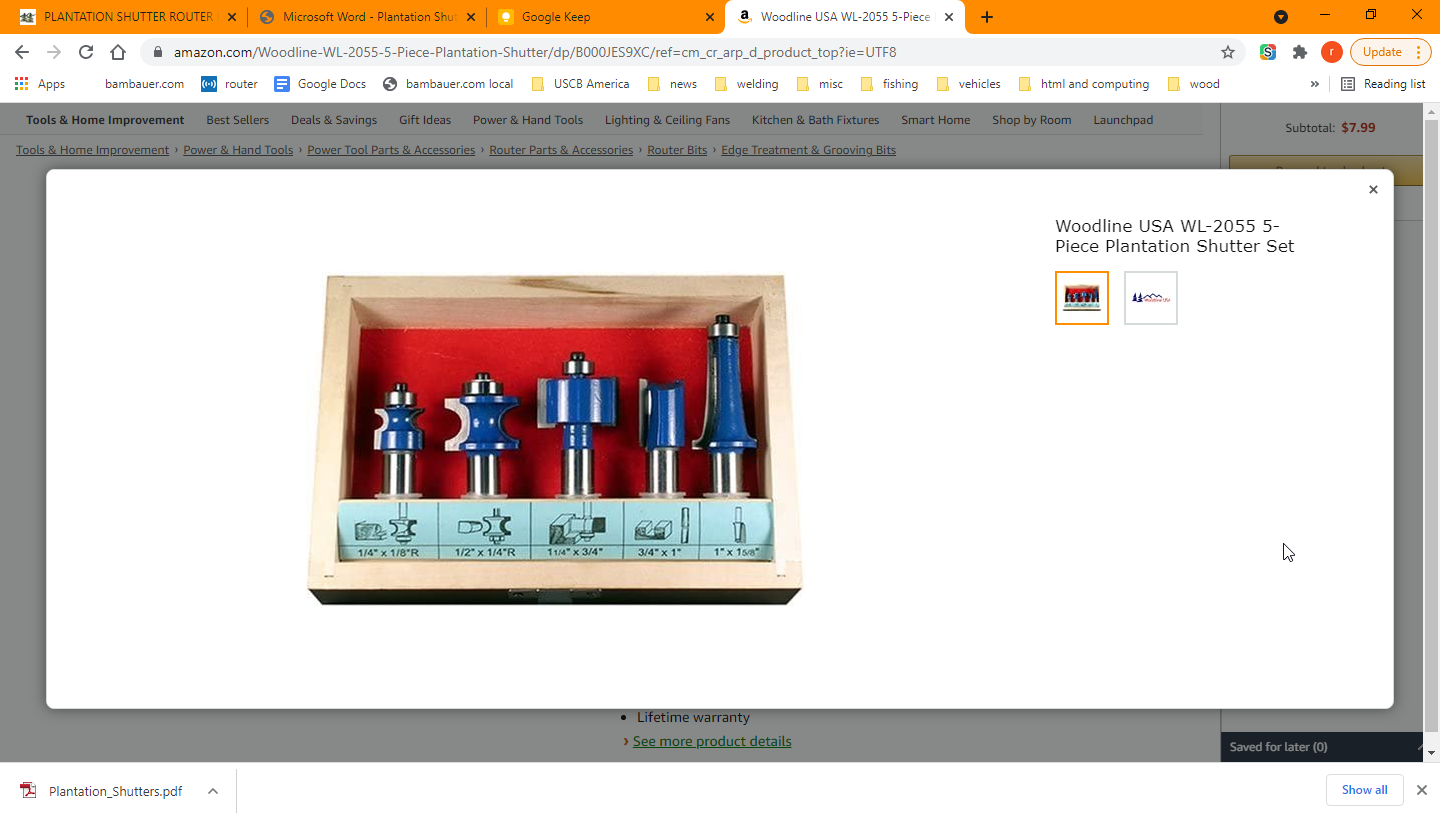Select the first router bit set thumbnail
Viewport: 1440px width, 819px height.
pos(1081,298)
